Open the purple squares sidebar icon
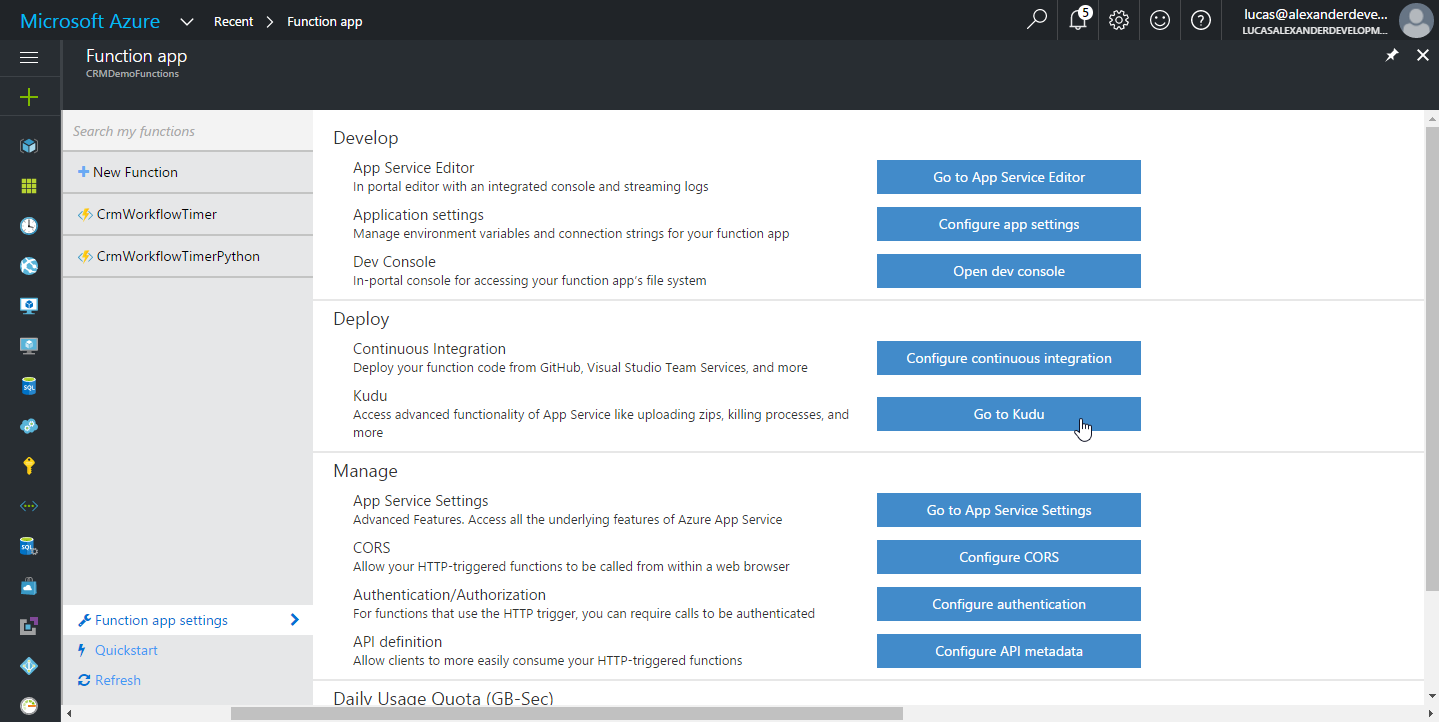Screen dimensions: 1439x722 click(29, 626)
